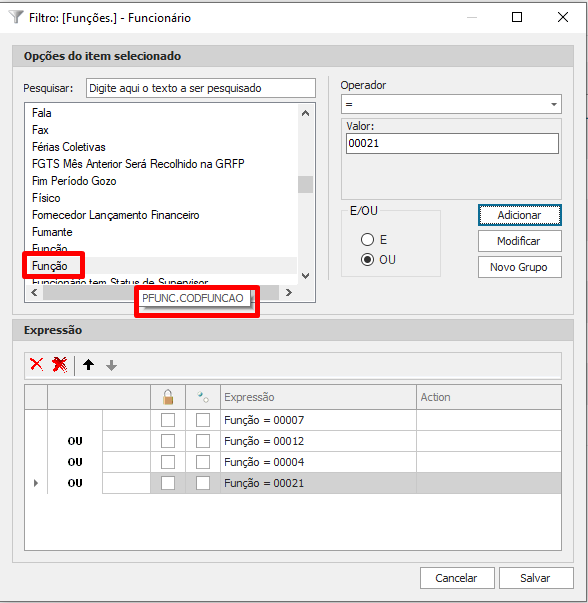The image size is (588, 603).
Task: Click field list scroll down arrow
Action: (306, 276)
